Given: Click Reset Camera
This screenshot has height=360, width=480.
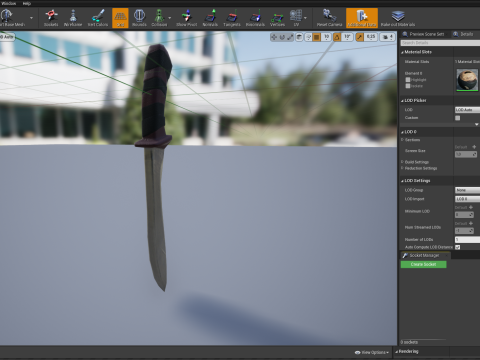Looking at the screenshot, I should click(x=329, y=18).
